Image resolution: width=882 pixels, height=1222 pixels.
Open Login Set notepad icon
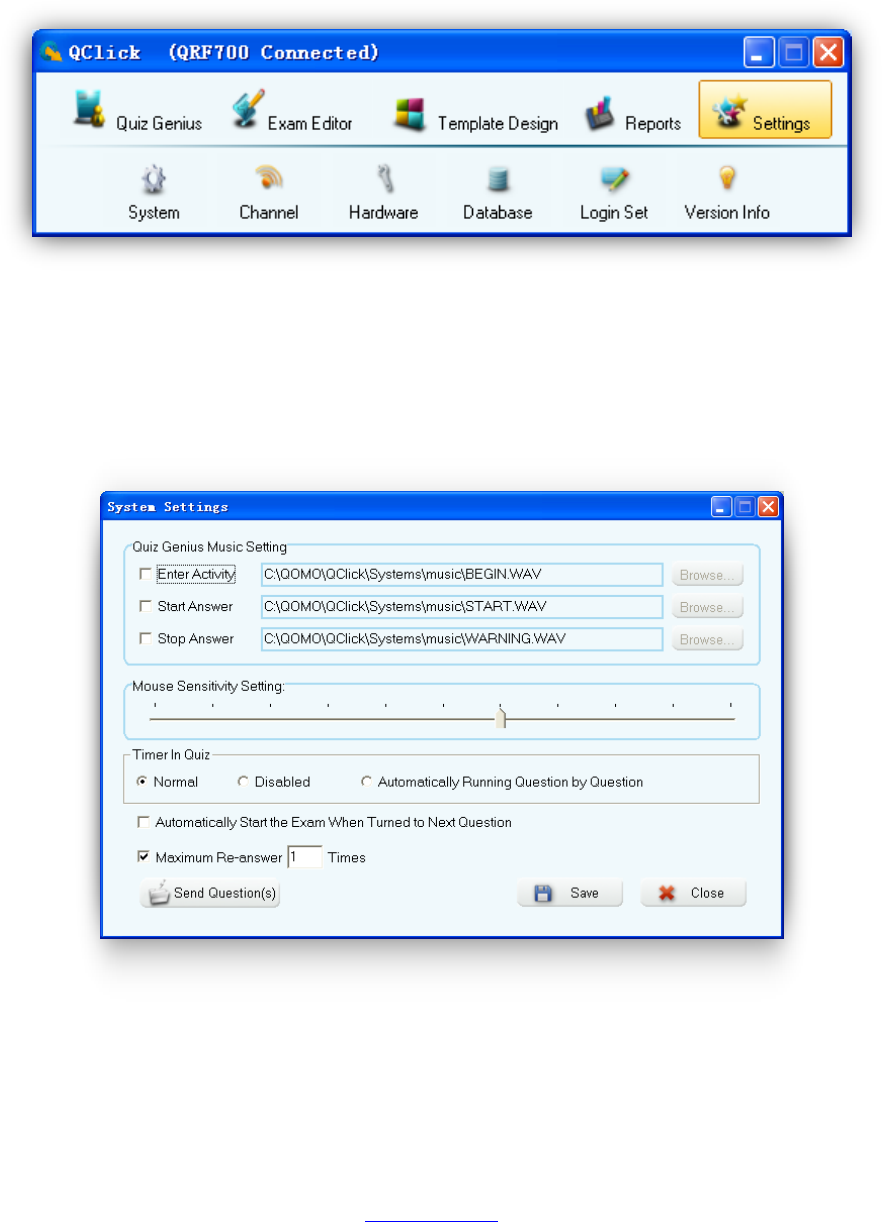pyautogui.click(x=614, y=179)
